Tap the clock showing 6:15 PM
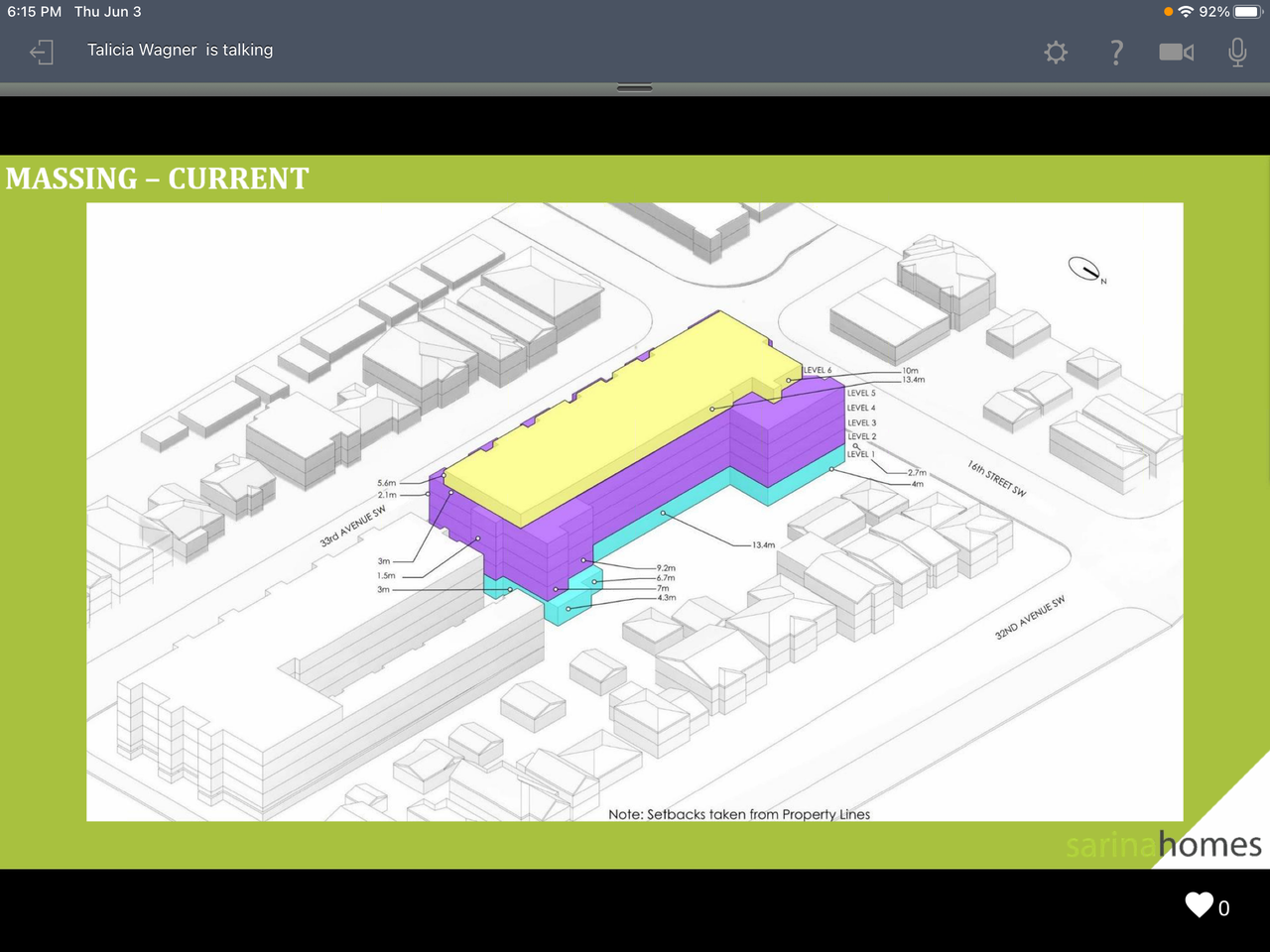 (35, 12)
